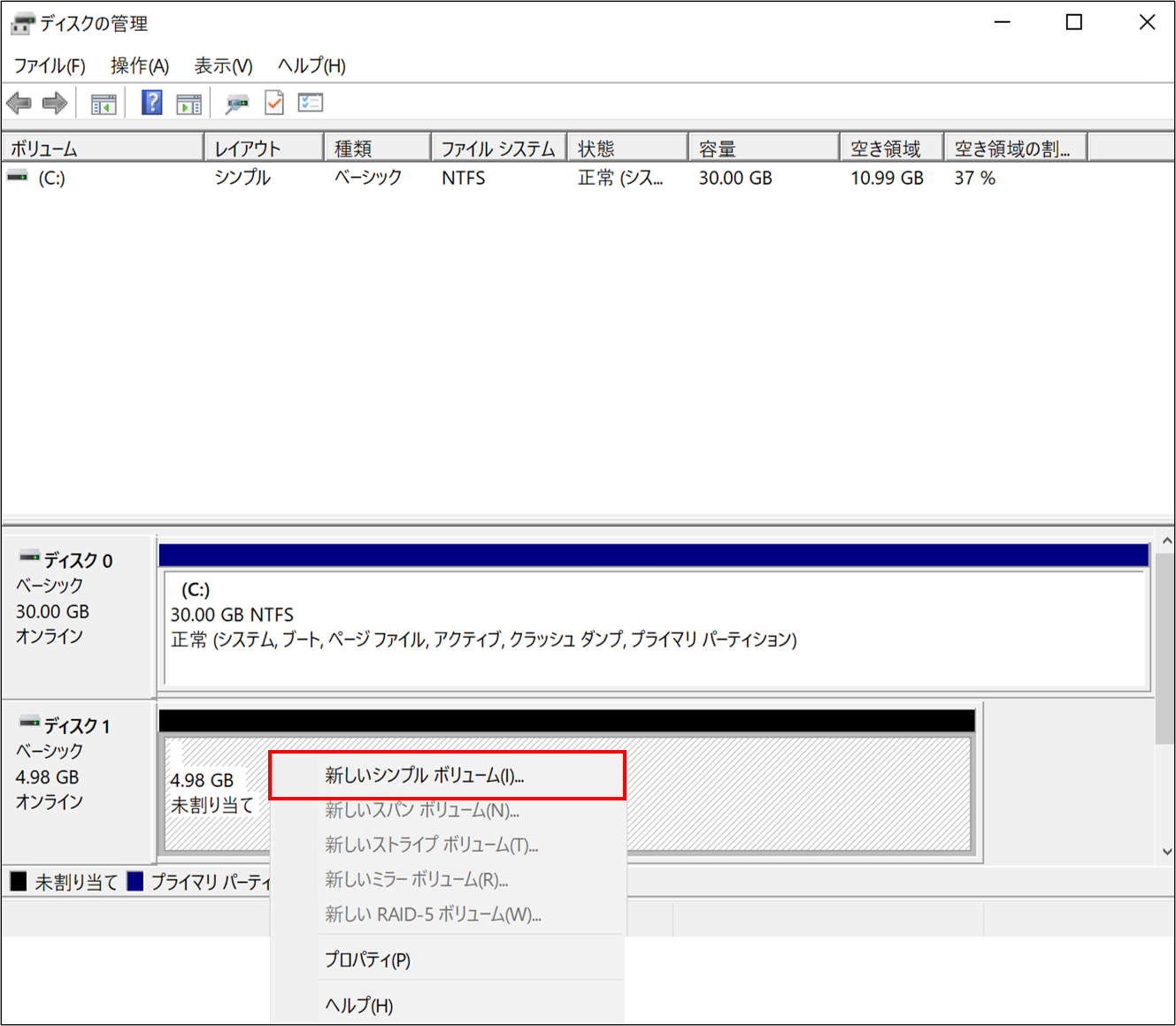1176x1026 pixels.
Task: Toggle the console tree pane icon
Action: click(x=104, y=104)
